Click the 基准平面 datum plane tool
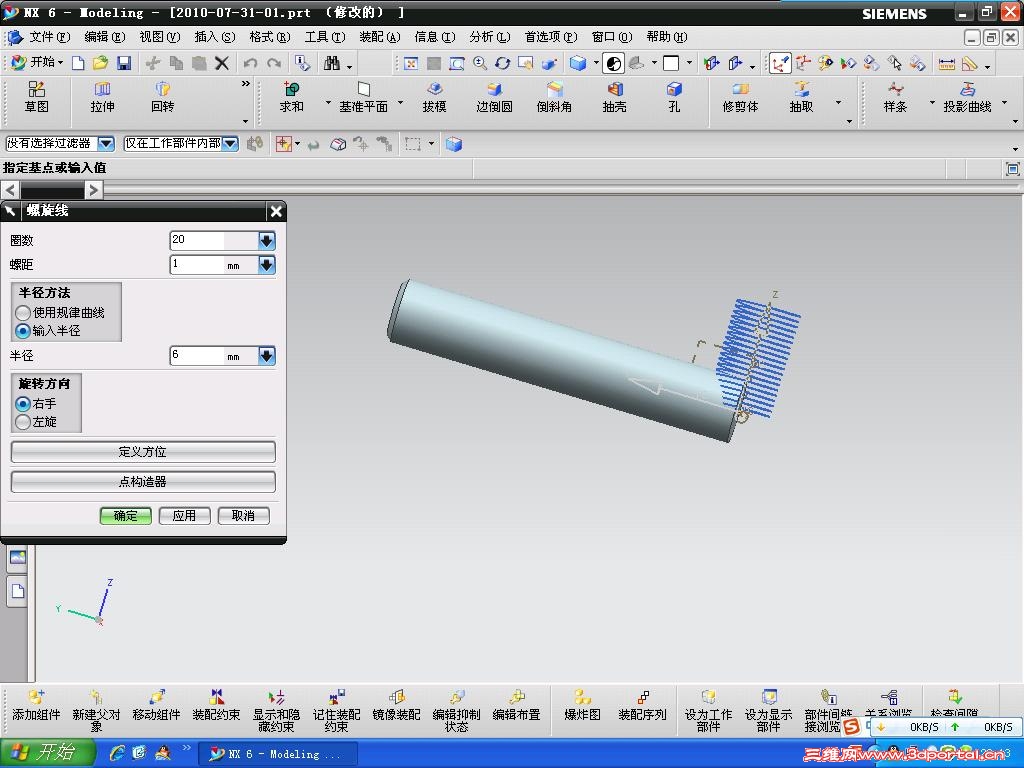 coord(364,97)
